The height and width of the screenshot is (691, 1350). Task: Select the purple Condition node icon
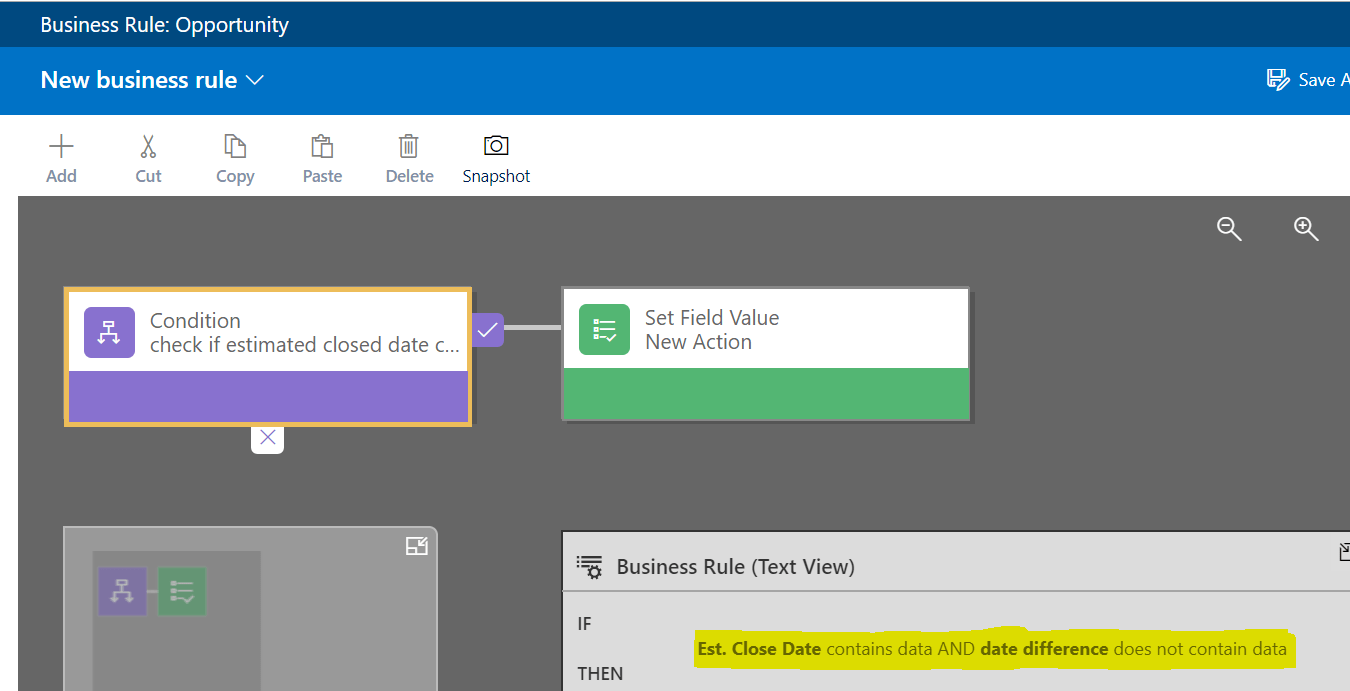109,333
